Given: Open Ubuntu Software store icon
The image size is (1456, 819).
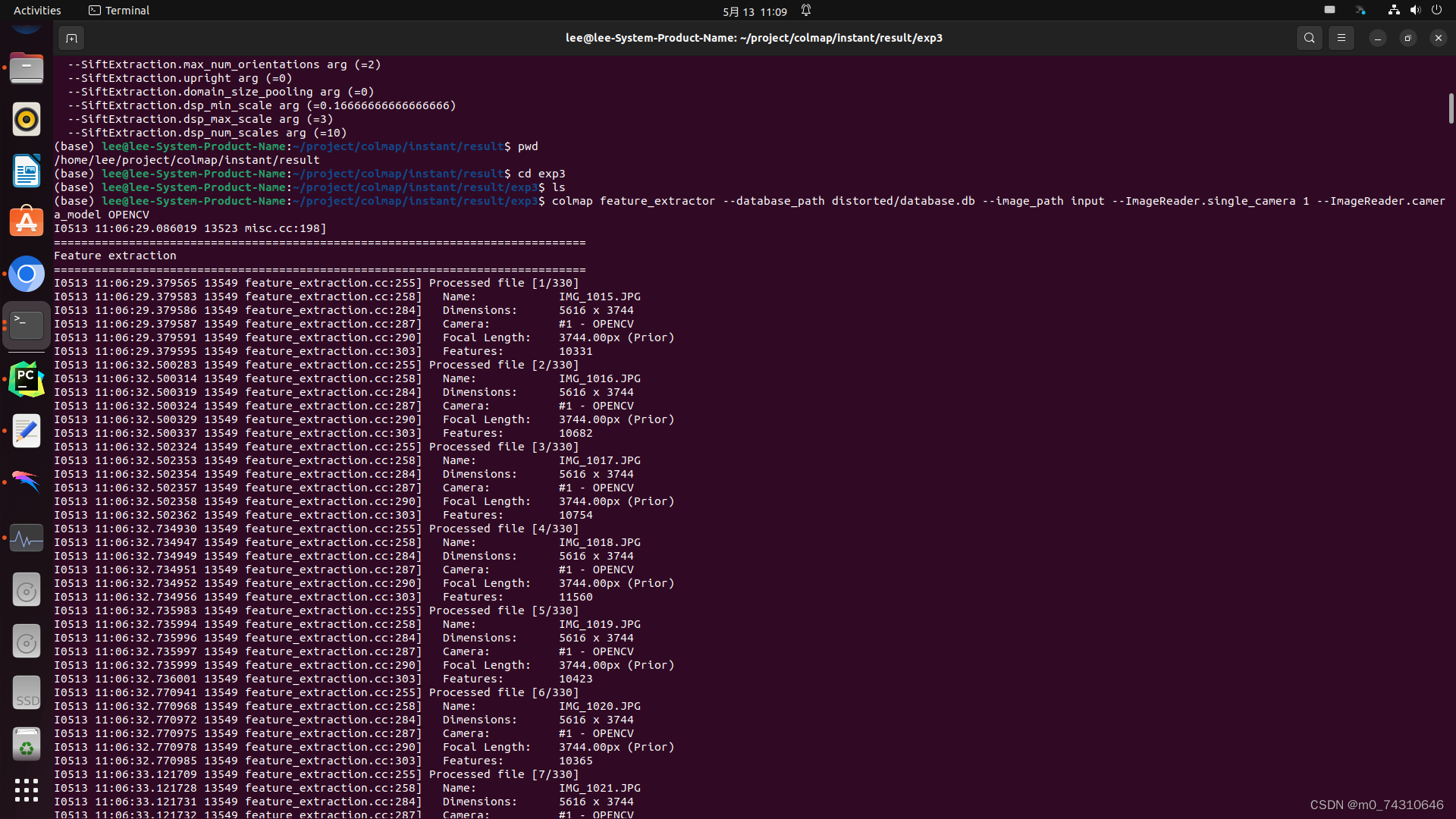Looking at the screenshot, I should pyautogui.click(x=27, y=221).
